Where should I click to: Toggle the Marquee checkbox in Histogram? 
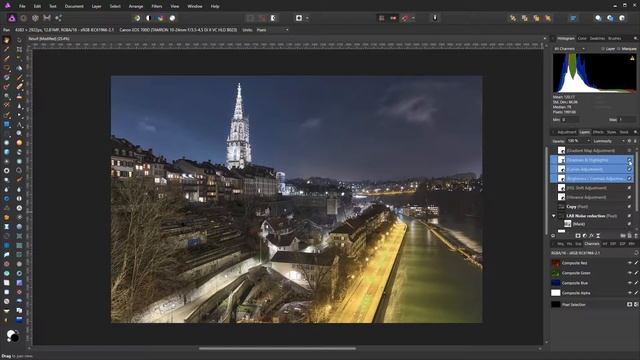(x=619, y=49)
